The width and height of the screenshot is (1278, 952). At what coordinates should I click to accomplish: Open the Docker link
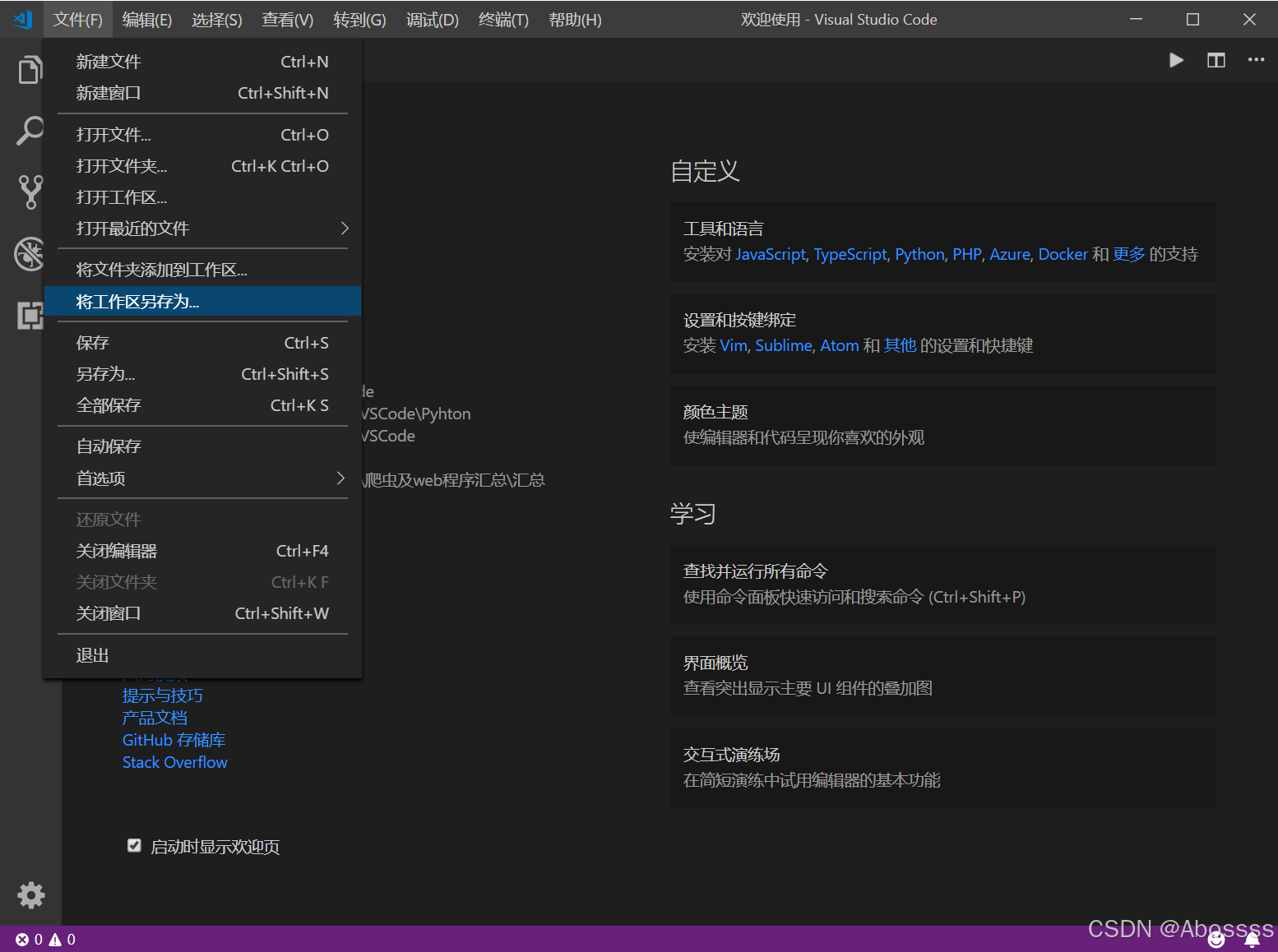(1063, 254)
